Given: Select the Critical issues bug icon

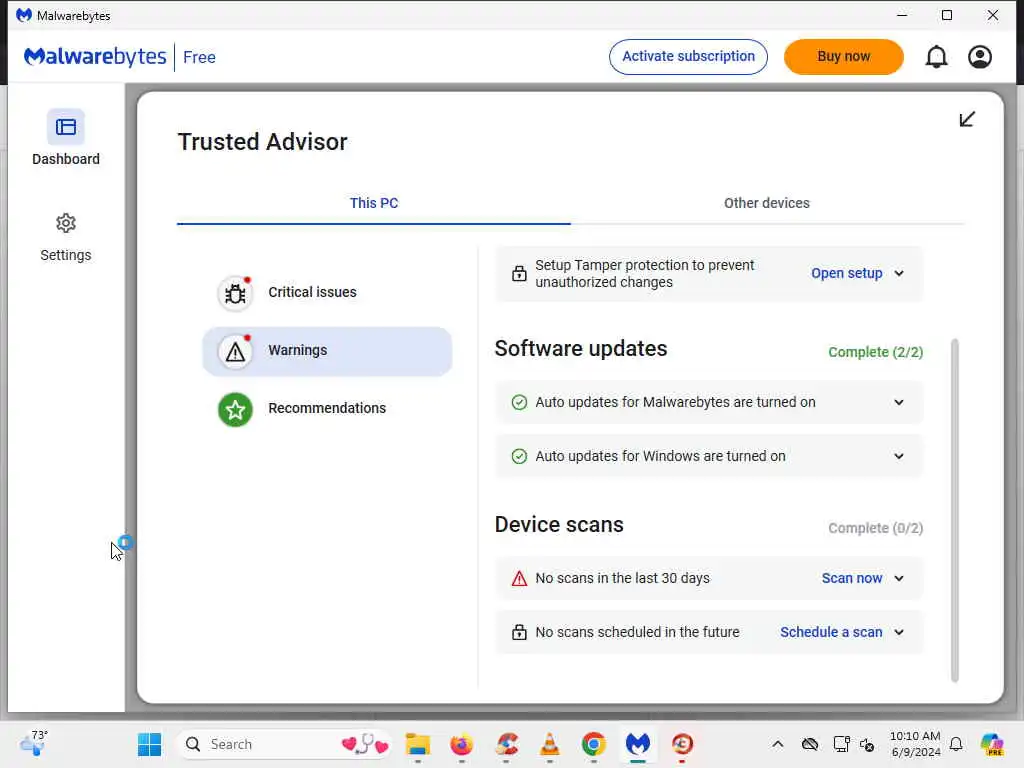Looking at the screenshot, I should [235, 293].
